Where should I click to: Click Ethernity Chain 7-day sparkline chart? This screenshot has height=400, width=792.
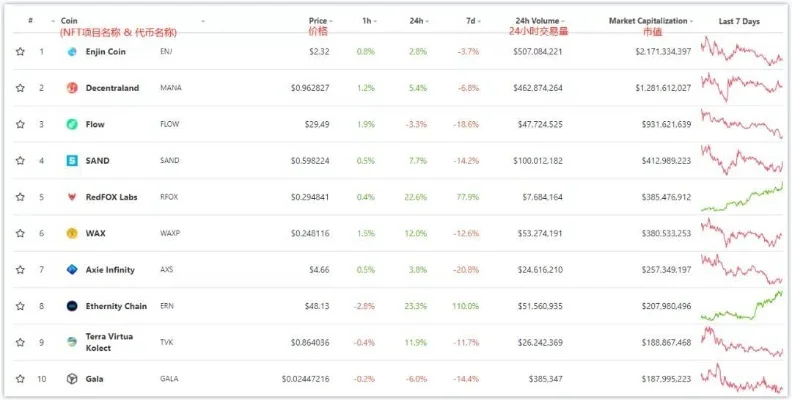pos(741,305)
